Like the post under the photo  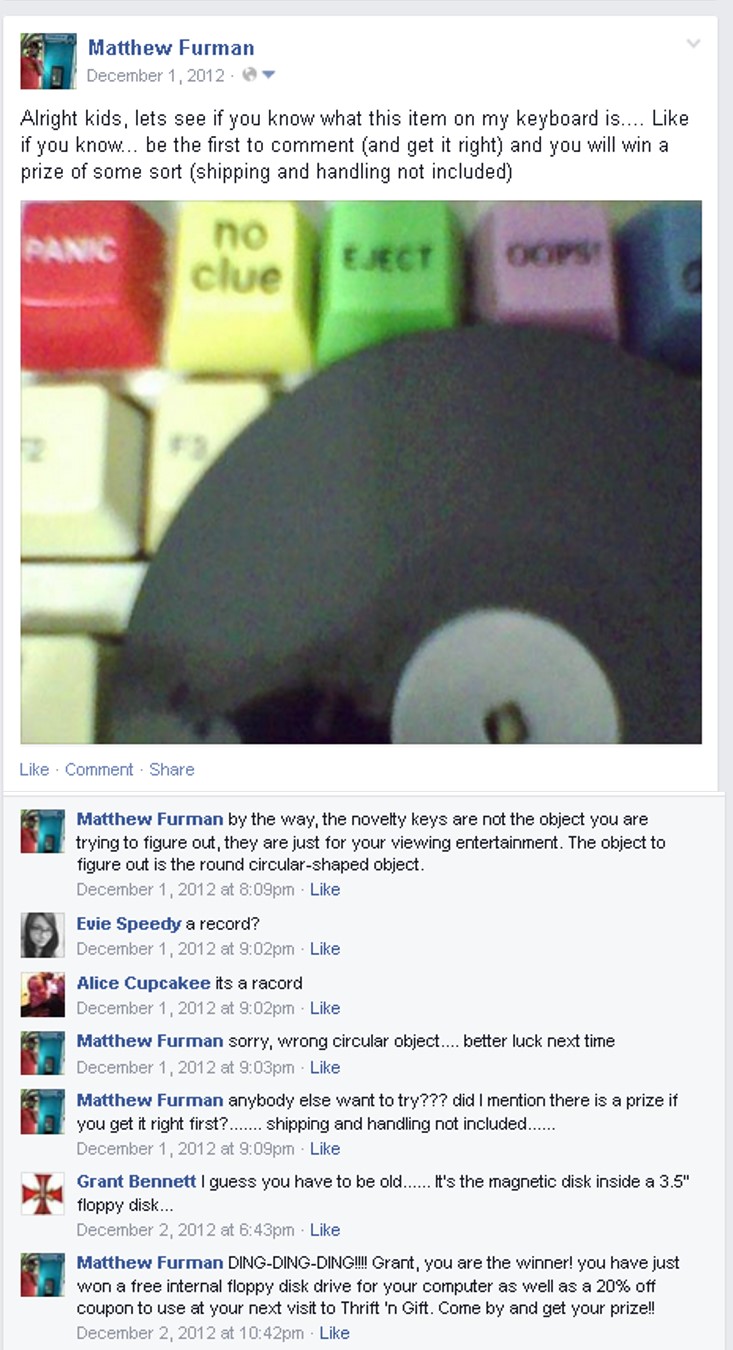tap(34, 769)
